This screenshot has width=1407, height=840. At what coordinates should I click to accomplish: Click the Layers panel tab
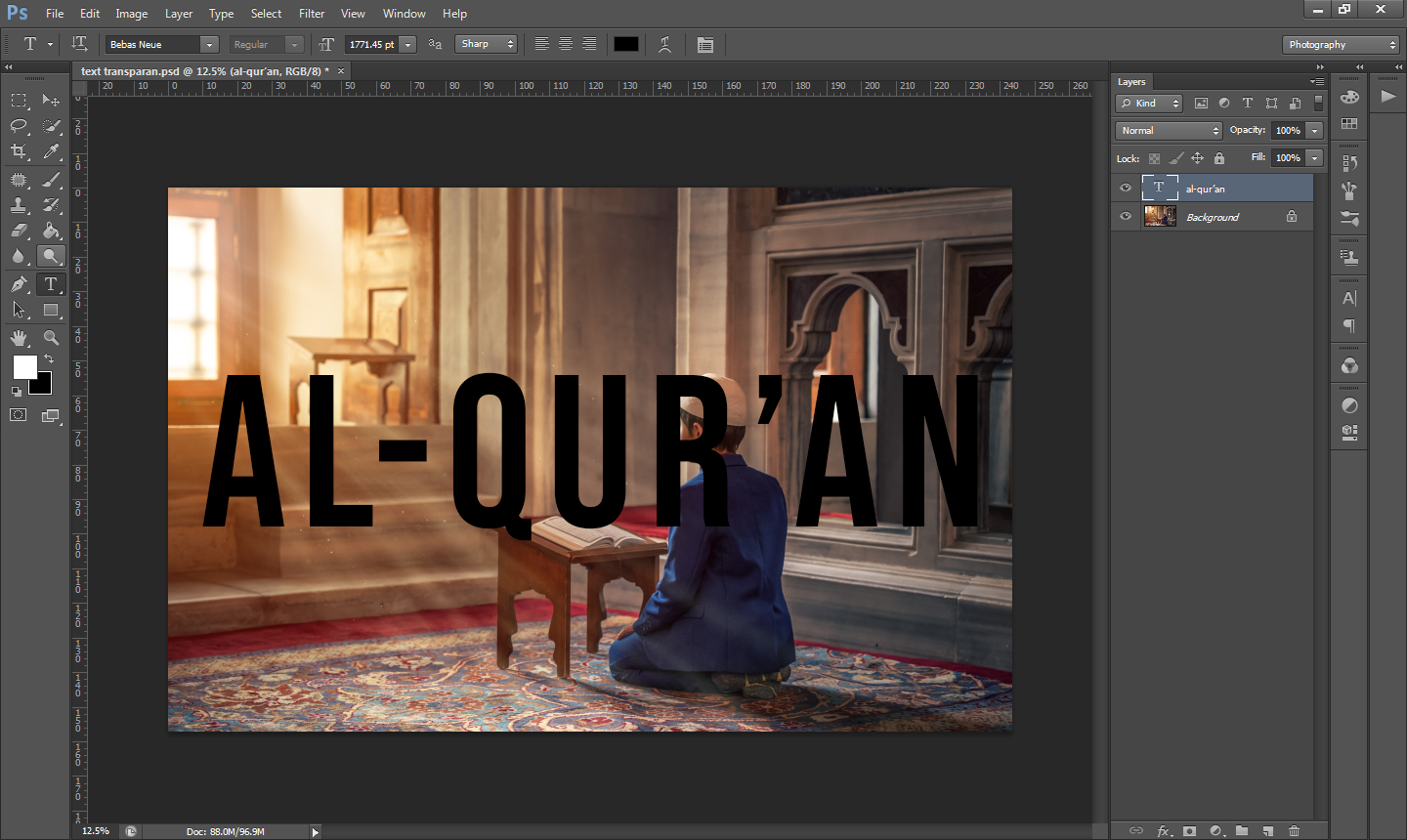click(x=1131, y=82)
